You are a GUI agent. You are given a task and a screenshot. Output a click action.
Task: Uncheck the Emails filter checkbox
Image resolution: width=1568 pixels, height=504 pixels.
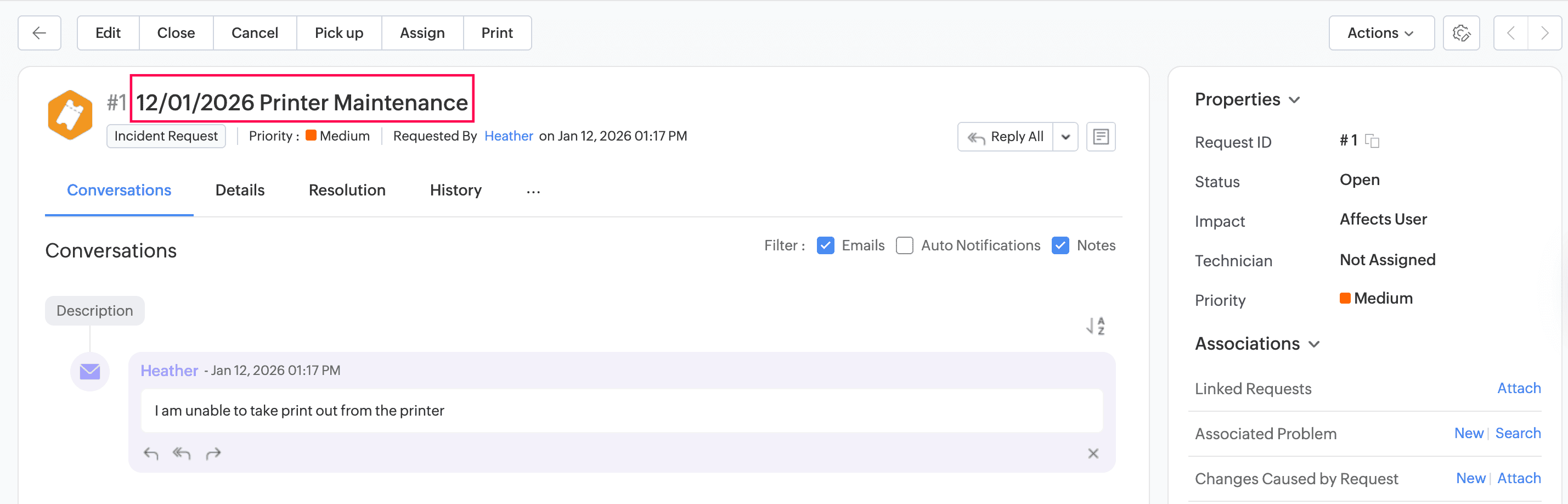[825, 245]
